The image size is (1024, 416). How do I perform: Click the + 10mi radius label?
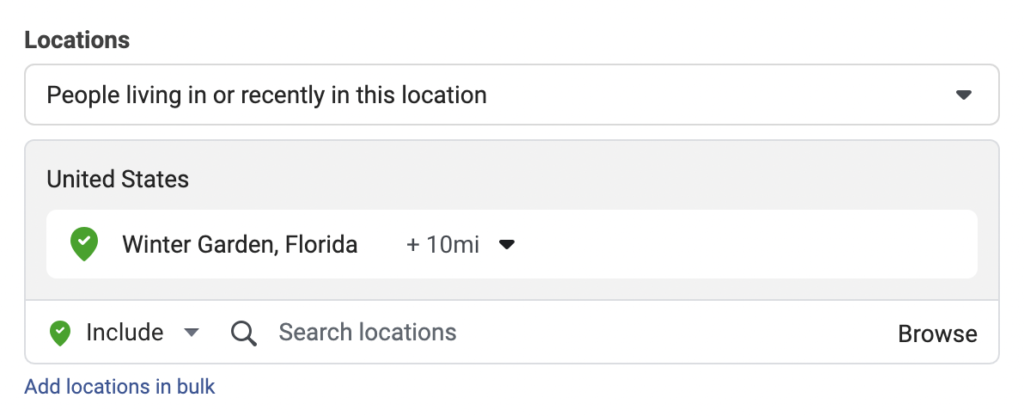coord(442,244)
